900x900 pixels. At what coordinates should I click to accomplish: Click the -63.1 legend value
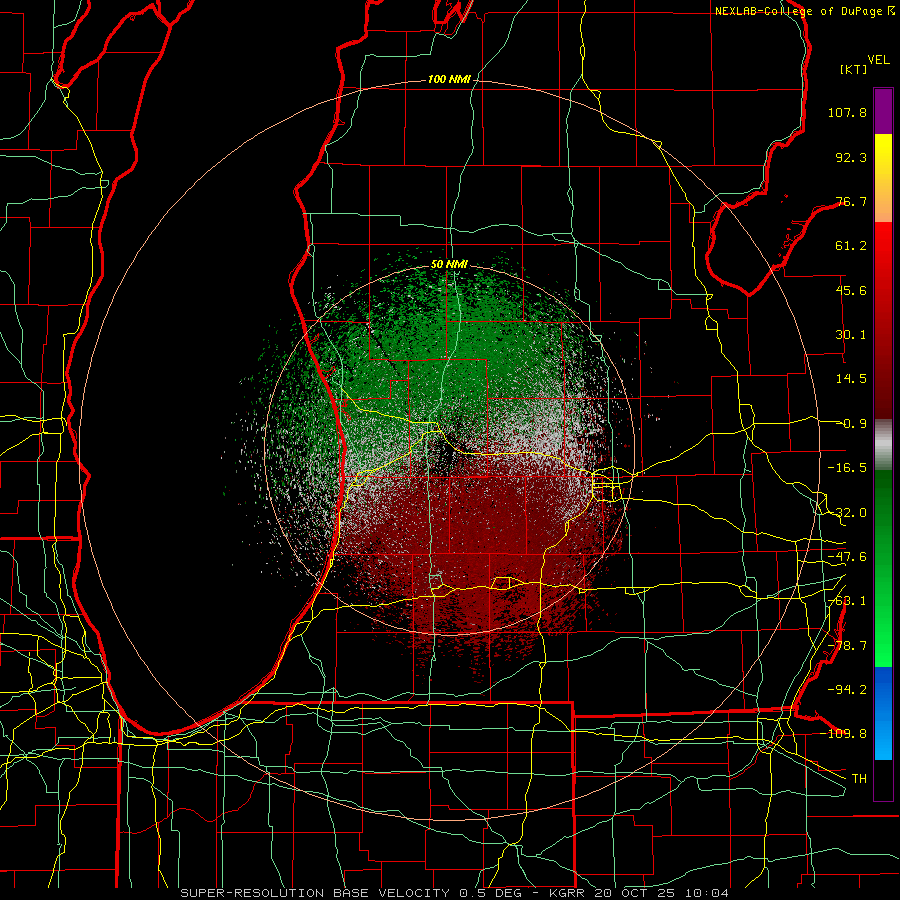pos(847,601)
